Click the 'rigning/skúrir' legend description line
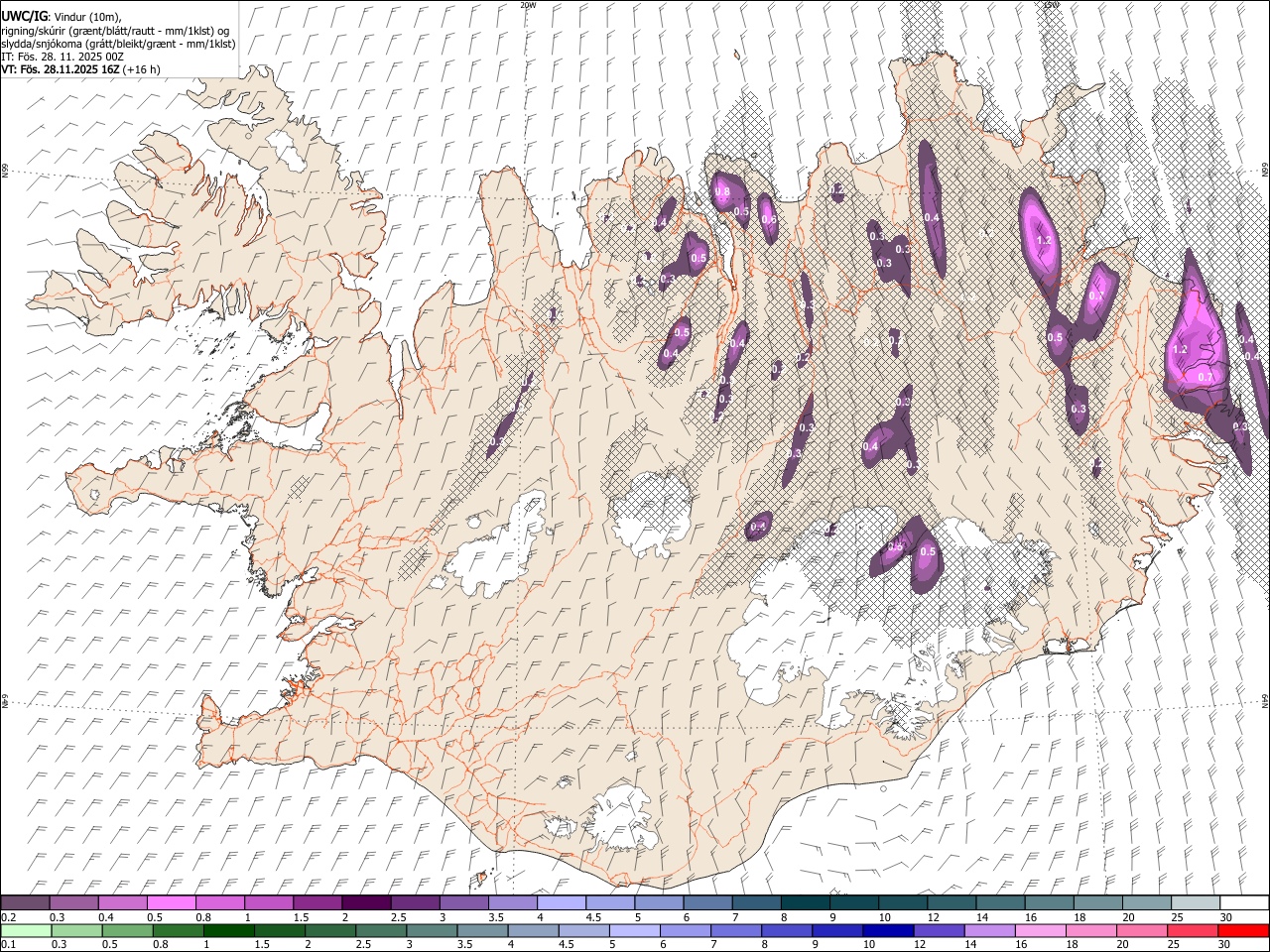The image size is (1270, 952). [x=115, y=31]
